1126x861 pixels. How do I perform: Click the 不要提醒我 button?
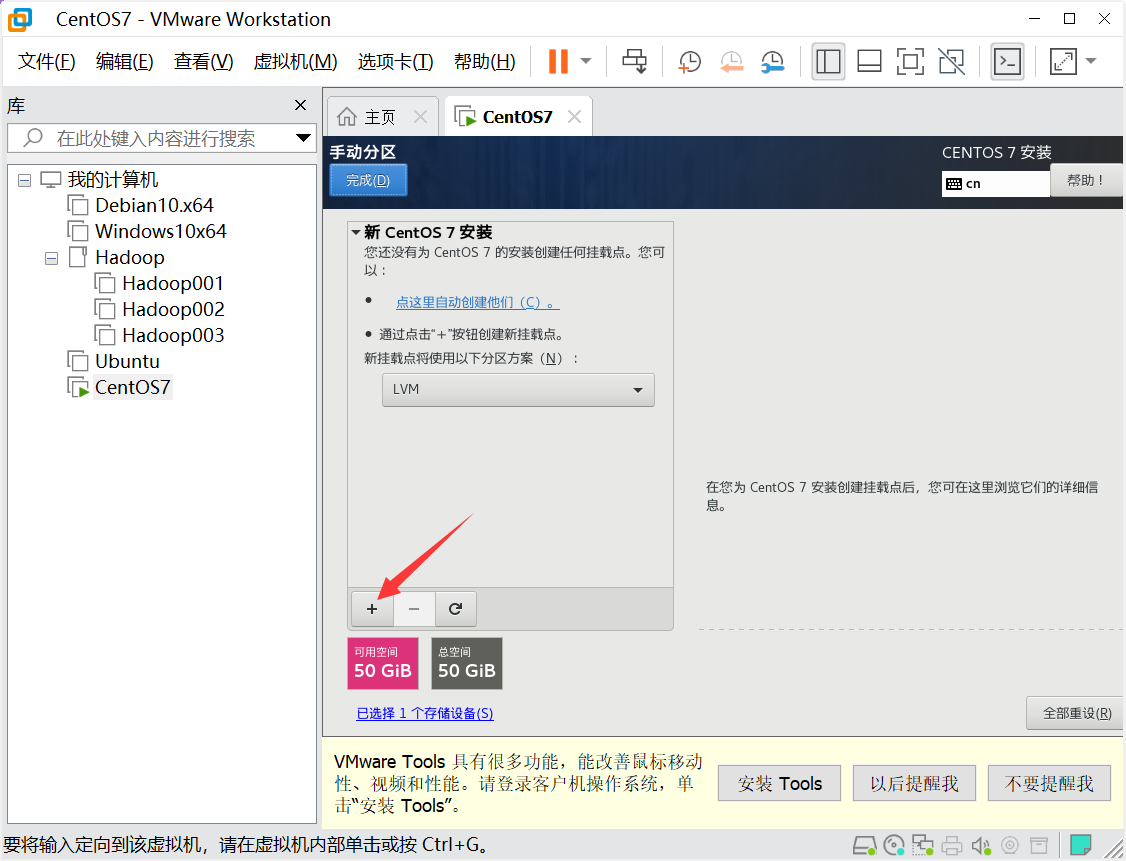pyautogui.click(x=1049, y=783)
